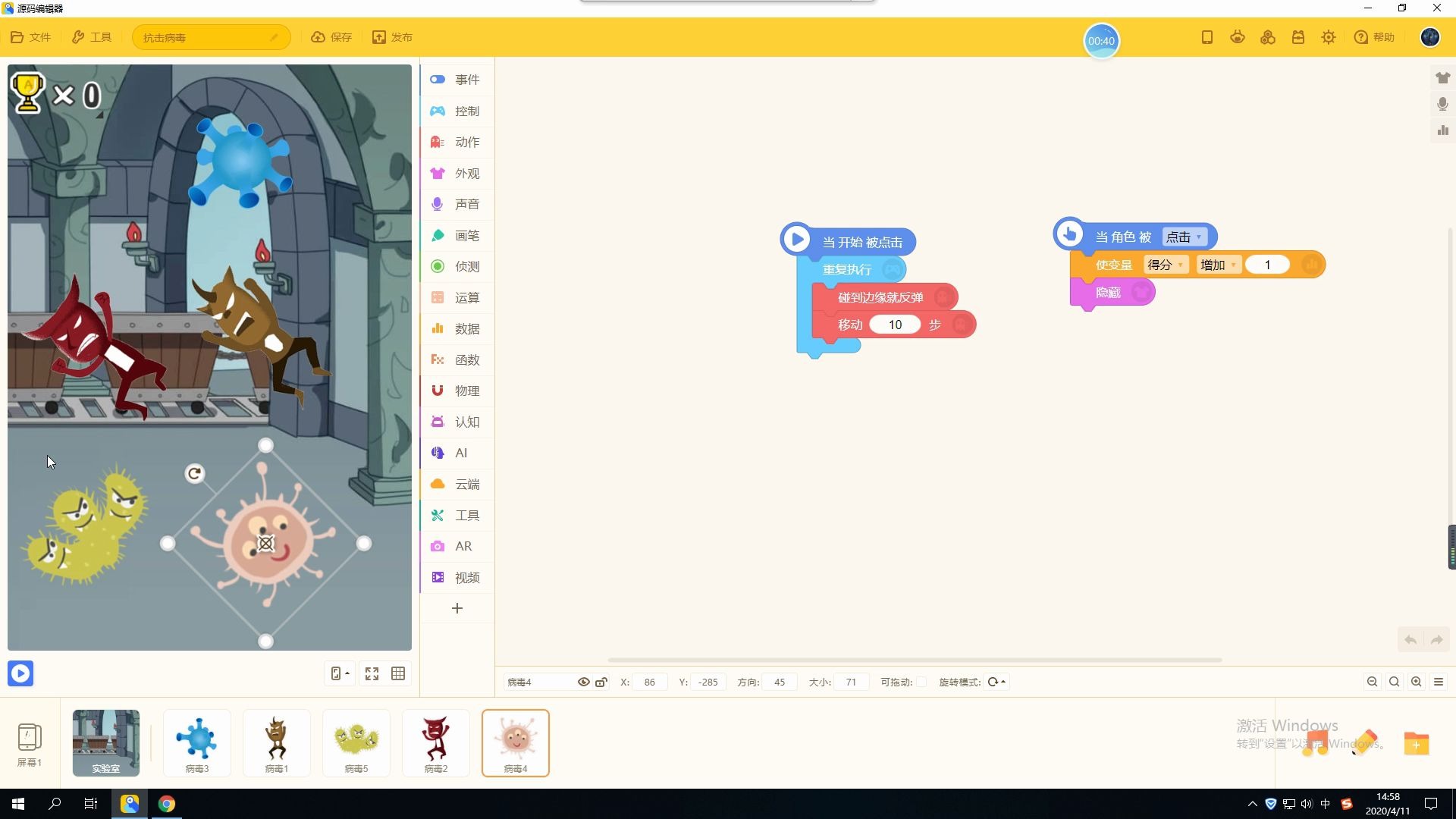Zoom out the code workspace
This screenshot has height=819, width=1456.
pyautogui.click(x=1372, y=682)
